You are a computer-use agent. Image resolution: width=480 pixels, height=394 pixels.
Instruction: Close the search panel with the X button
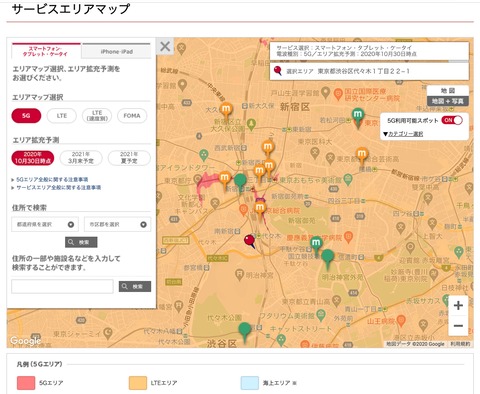tap(165, 46)
